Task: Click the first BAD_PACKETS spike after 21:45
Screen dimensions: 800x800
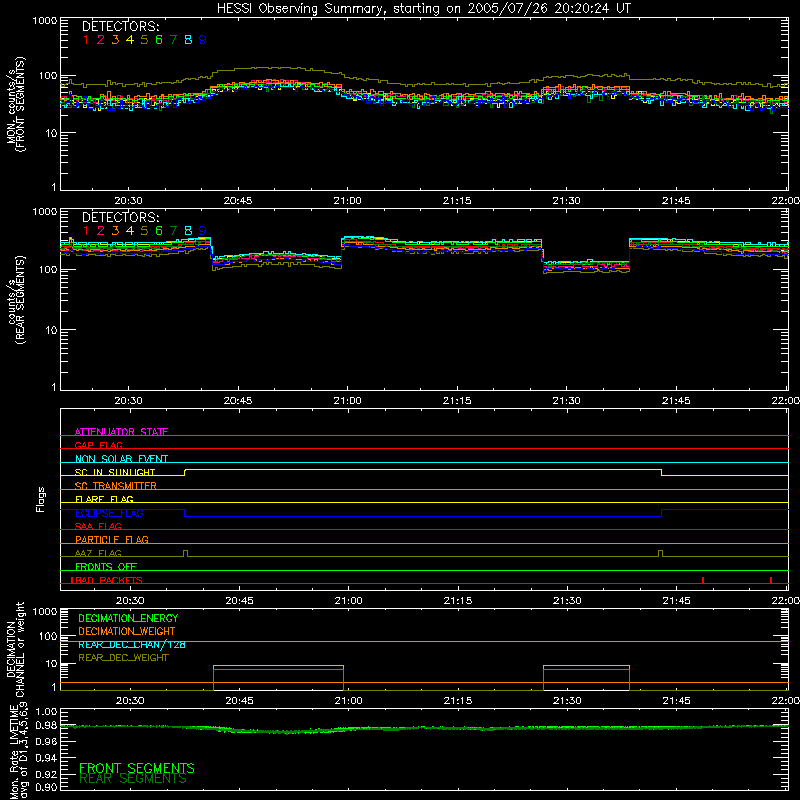Action: click(x=703, y=580)
